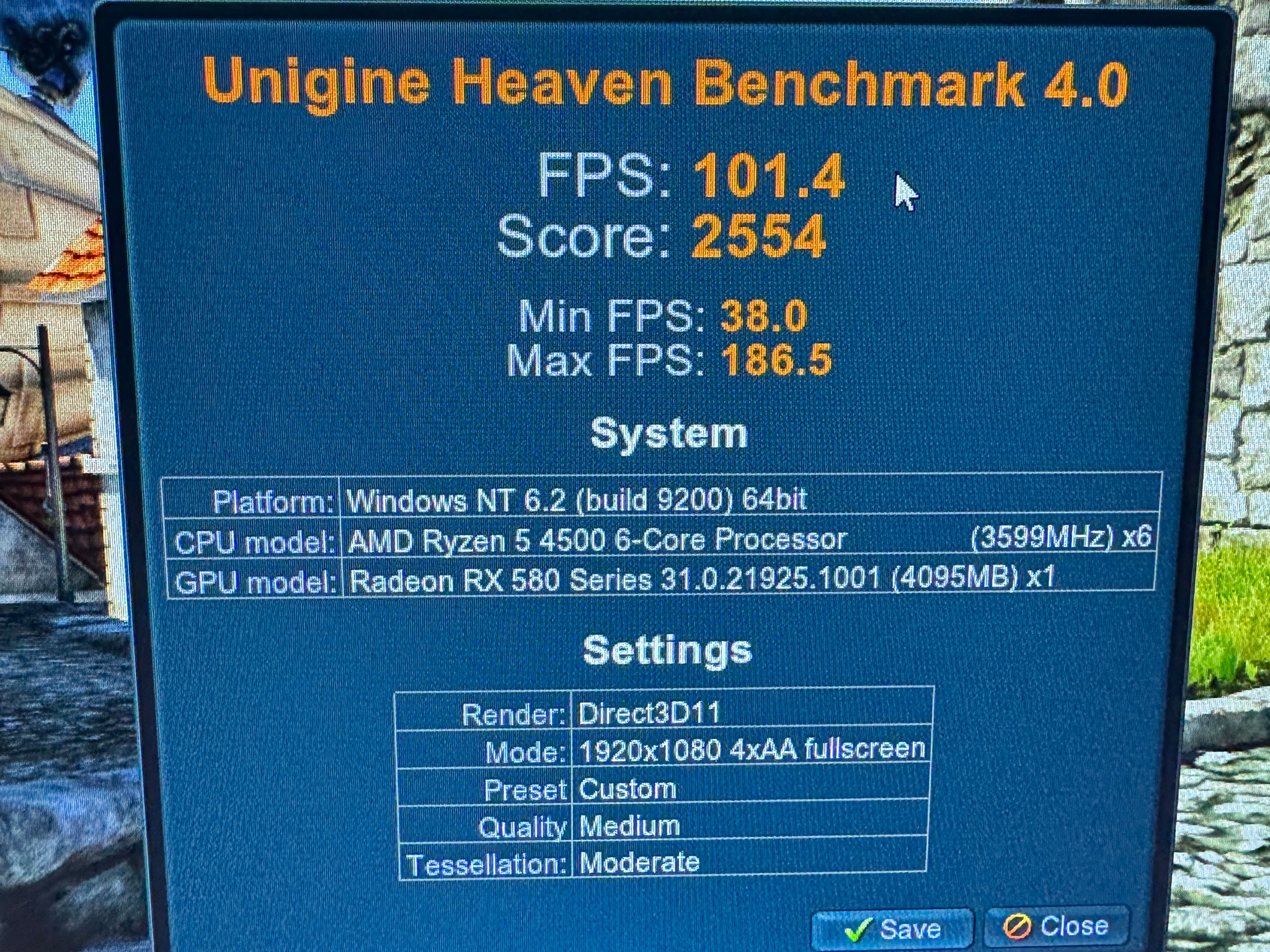Click the FPS: label text

(x=604, y=175)
